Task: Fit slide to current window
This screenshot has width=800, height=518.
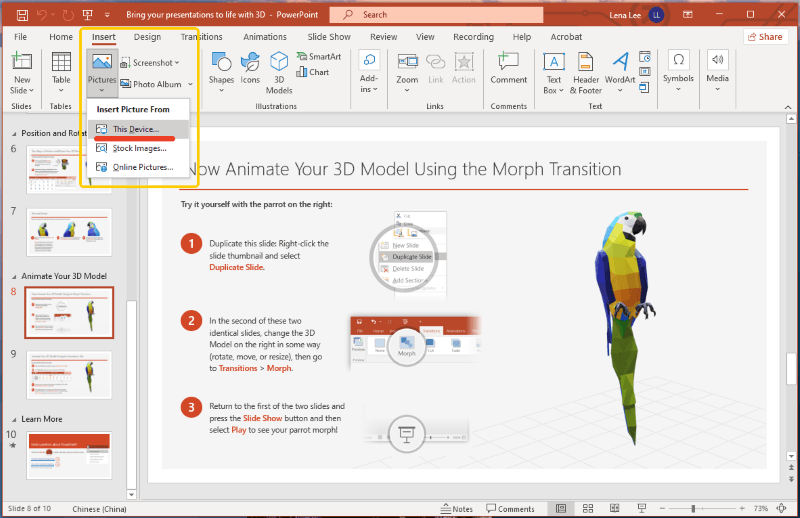Action: pyautogui.click(x=781, y=508)
